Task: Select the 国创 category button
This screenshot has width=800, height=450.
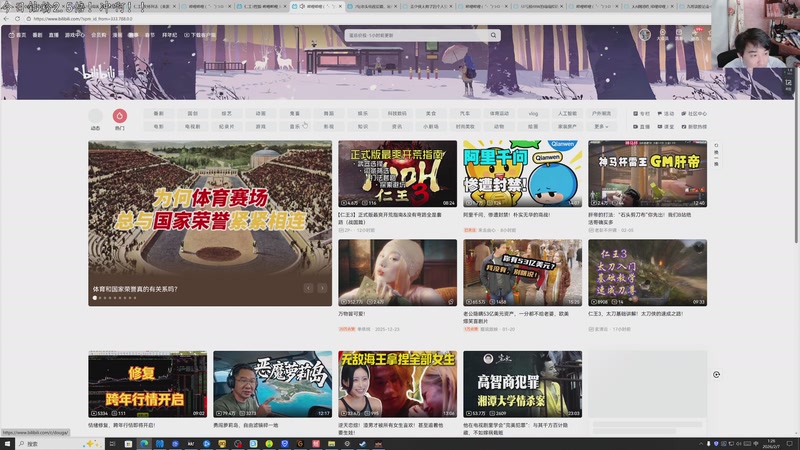Action: click(192, 113)
